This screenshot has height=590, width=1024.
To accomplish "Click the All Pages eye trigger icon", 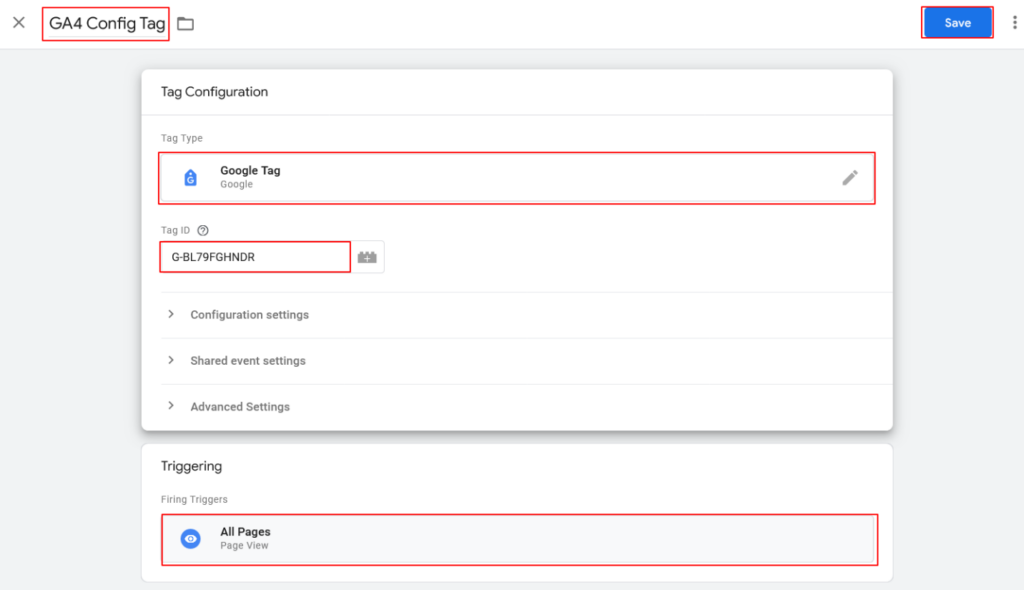I will [191, 539].
